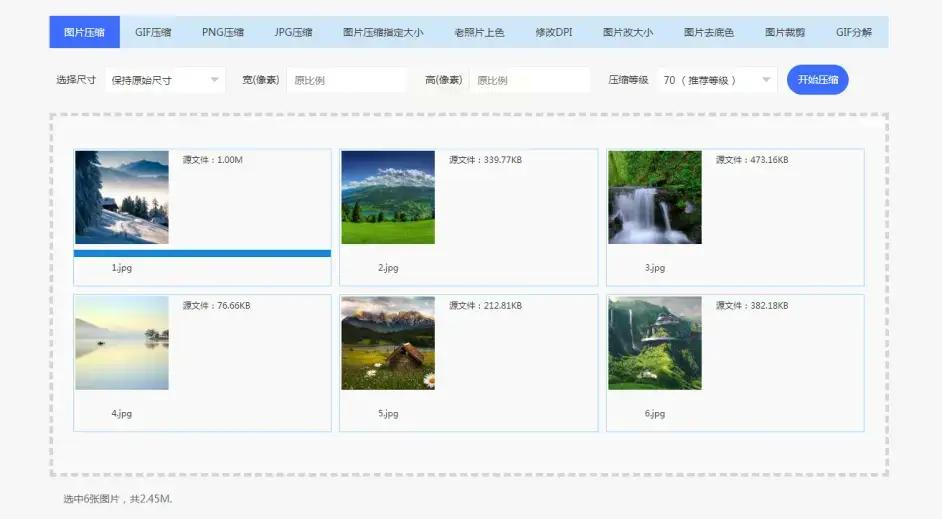This screenshot has height=519, width=942.
Task: Go to the 老照片上色 tab
Action: coord(479,32)
